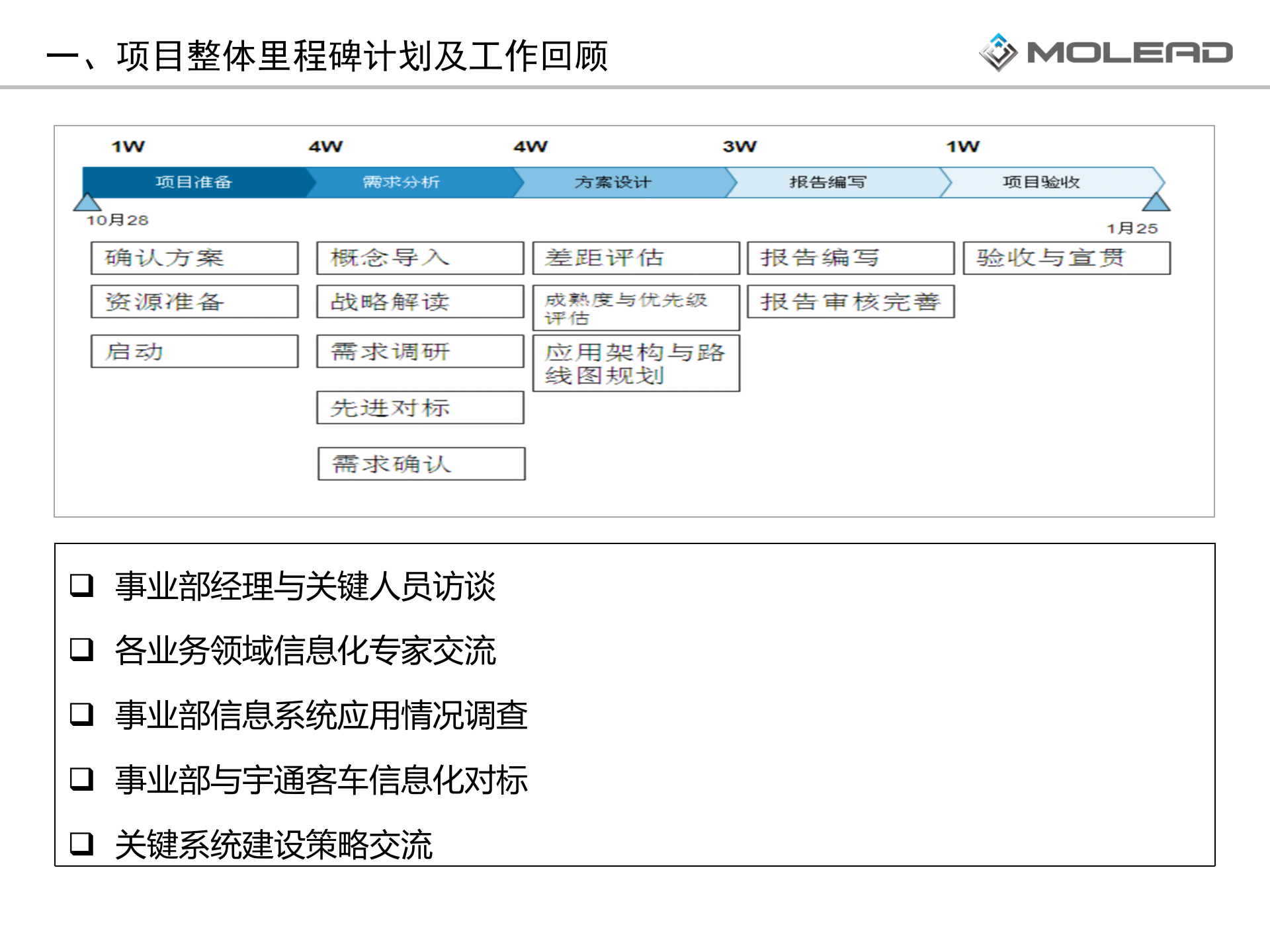The width and height of the screenshot is (1270, 952).
Task: Switch to the 项目验收 phase tab
Action: click(1042, 183)
